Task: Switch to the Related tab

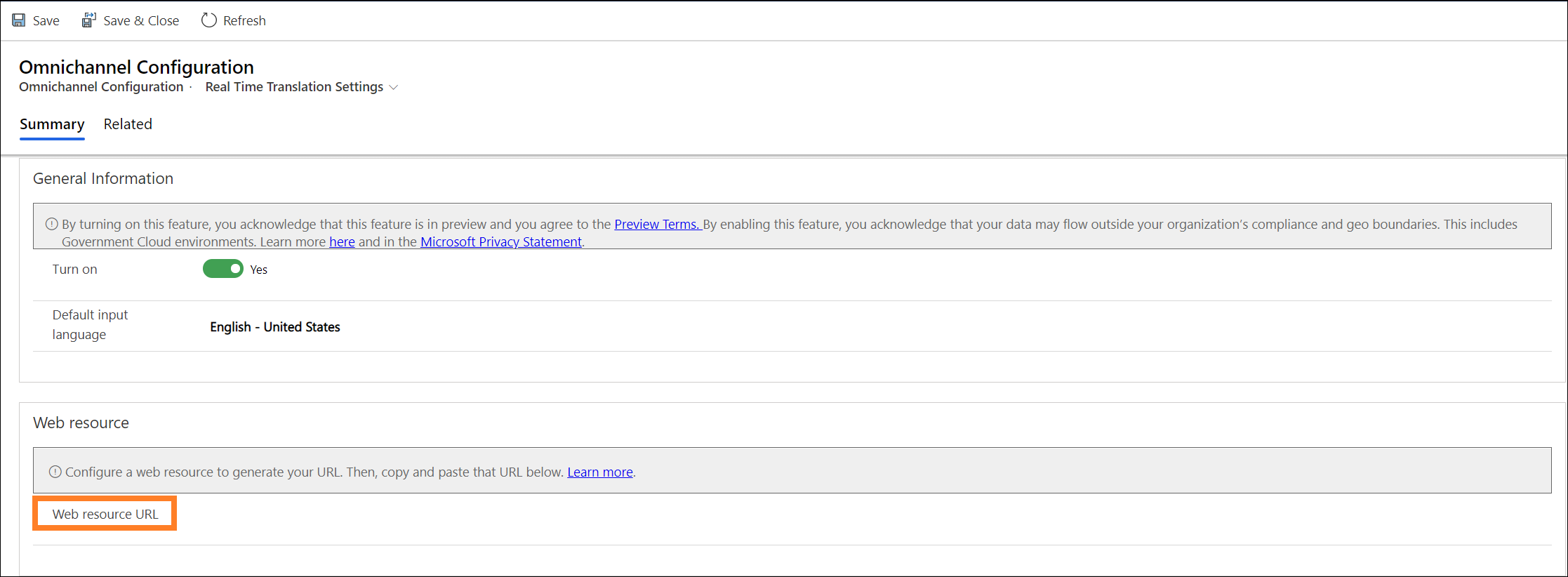Action: click(x=128, y=124)
